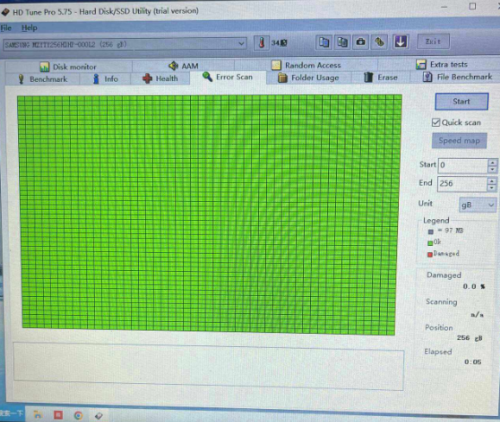Click the Start scan button
The height and width of the screenshot is (422, 500).
point(462,101)
